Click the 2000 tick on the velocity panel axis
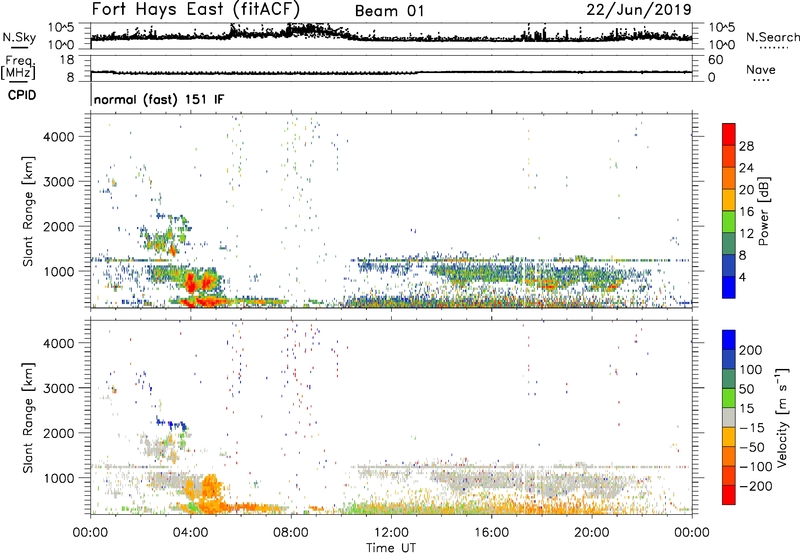Image resolution: width=800 pixels, height=554 pixels. [x=59, y=433]
